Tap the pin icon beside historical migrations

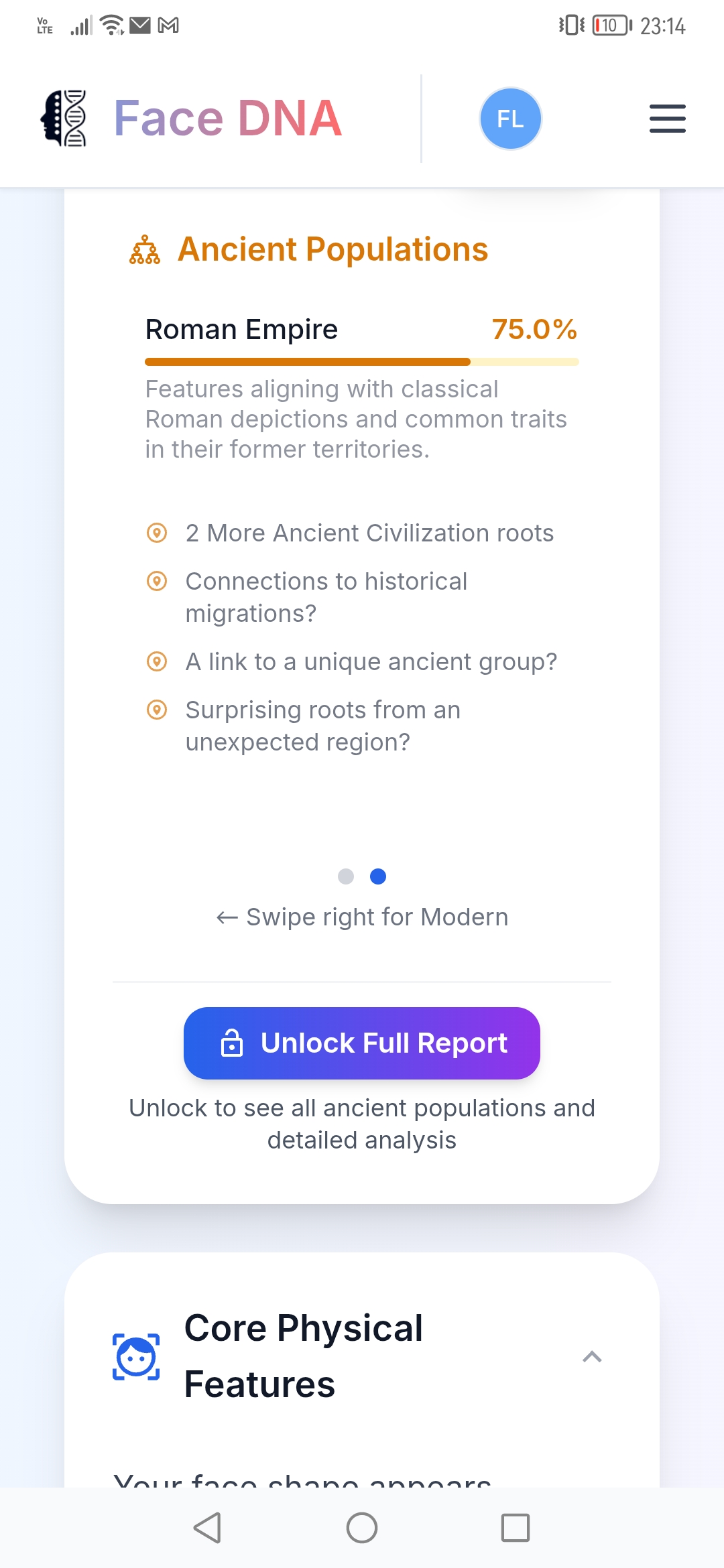(157, 581)
